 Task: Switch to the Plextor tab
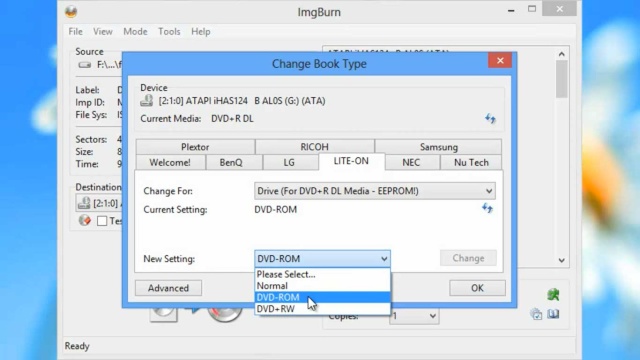click(x=195, y=147)
